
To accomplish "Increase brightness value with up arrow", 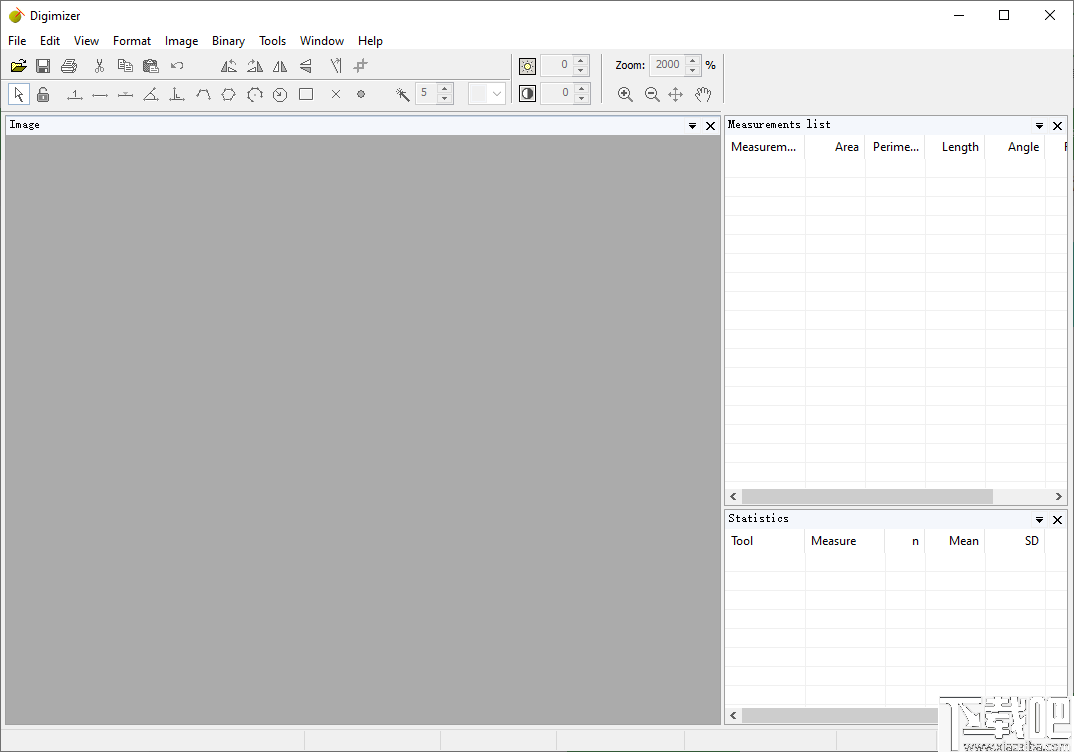I will (x=581, y=60).
